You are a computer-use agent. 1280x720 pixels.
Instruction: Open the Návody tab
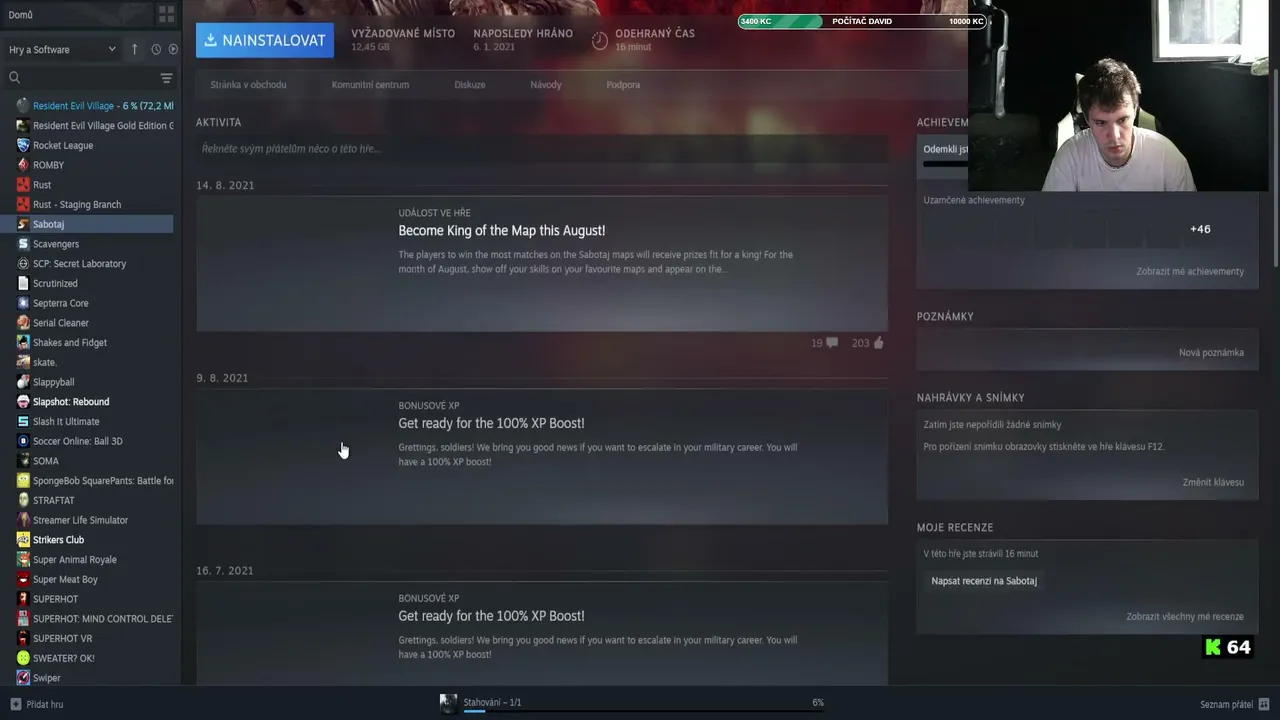546,85
